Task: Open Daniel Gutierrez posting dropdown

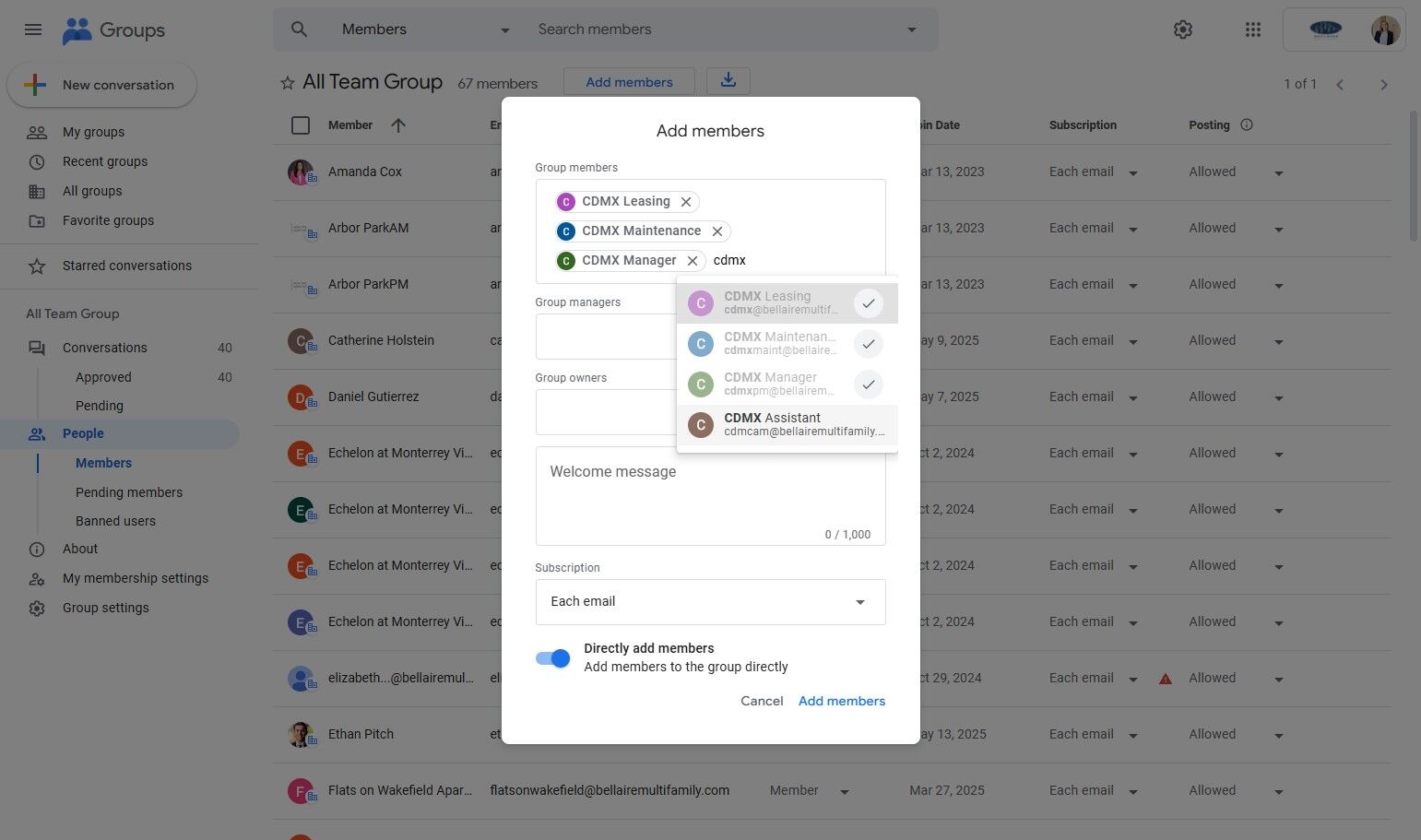Action: point(1279,398)
